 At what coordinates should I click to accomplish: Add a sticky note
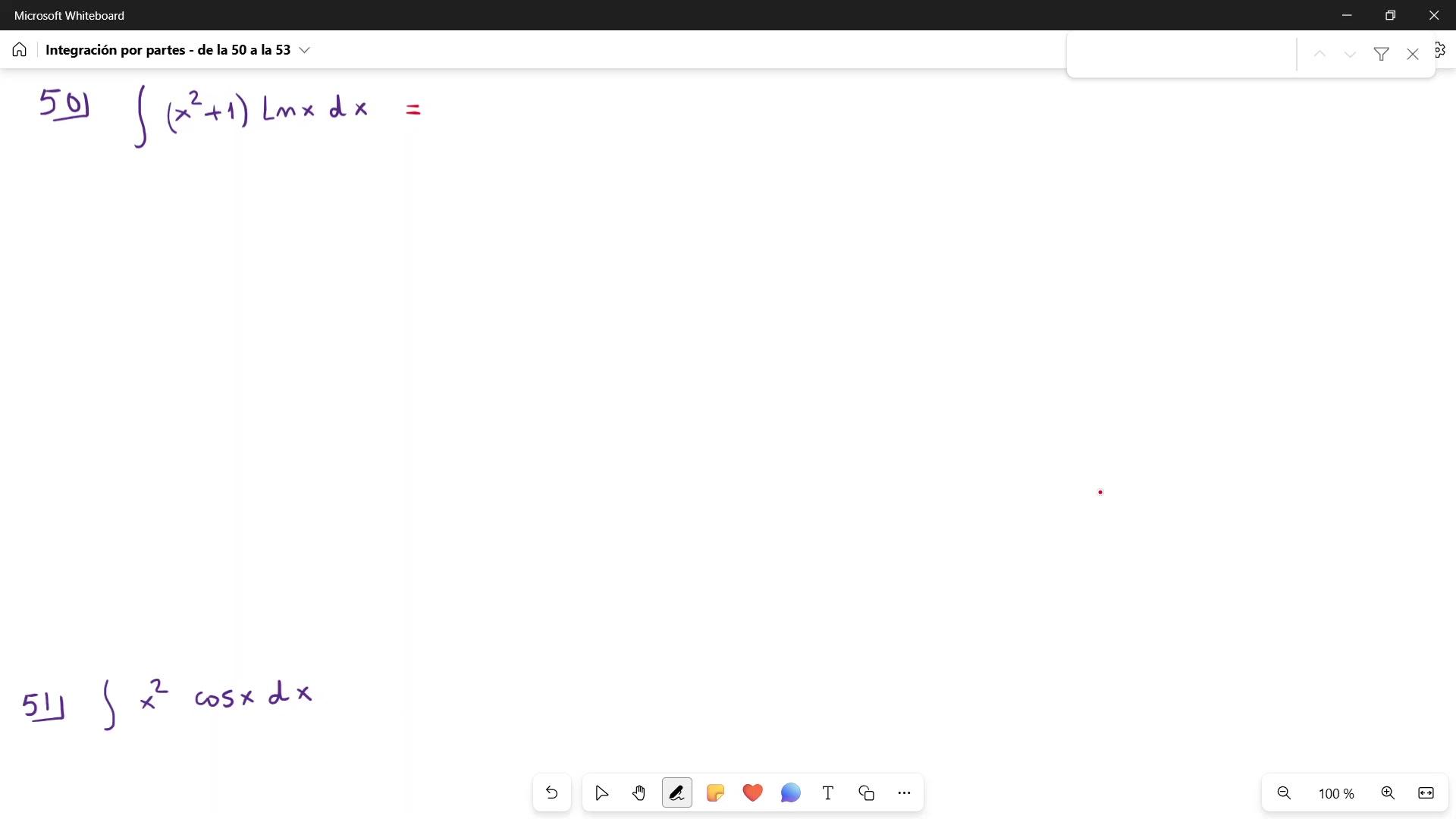tap(714, 793)
